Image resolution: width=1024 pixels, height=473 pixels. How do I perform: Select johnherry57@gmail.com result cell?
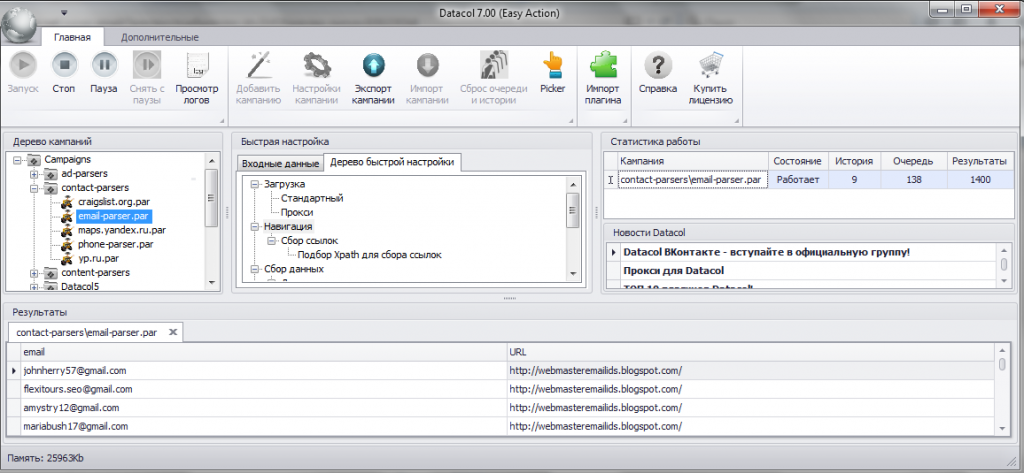tap(263, 370)
